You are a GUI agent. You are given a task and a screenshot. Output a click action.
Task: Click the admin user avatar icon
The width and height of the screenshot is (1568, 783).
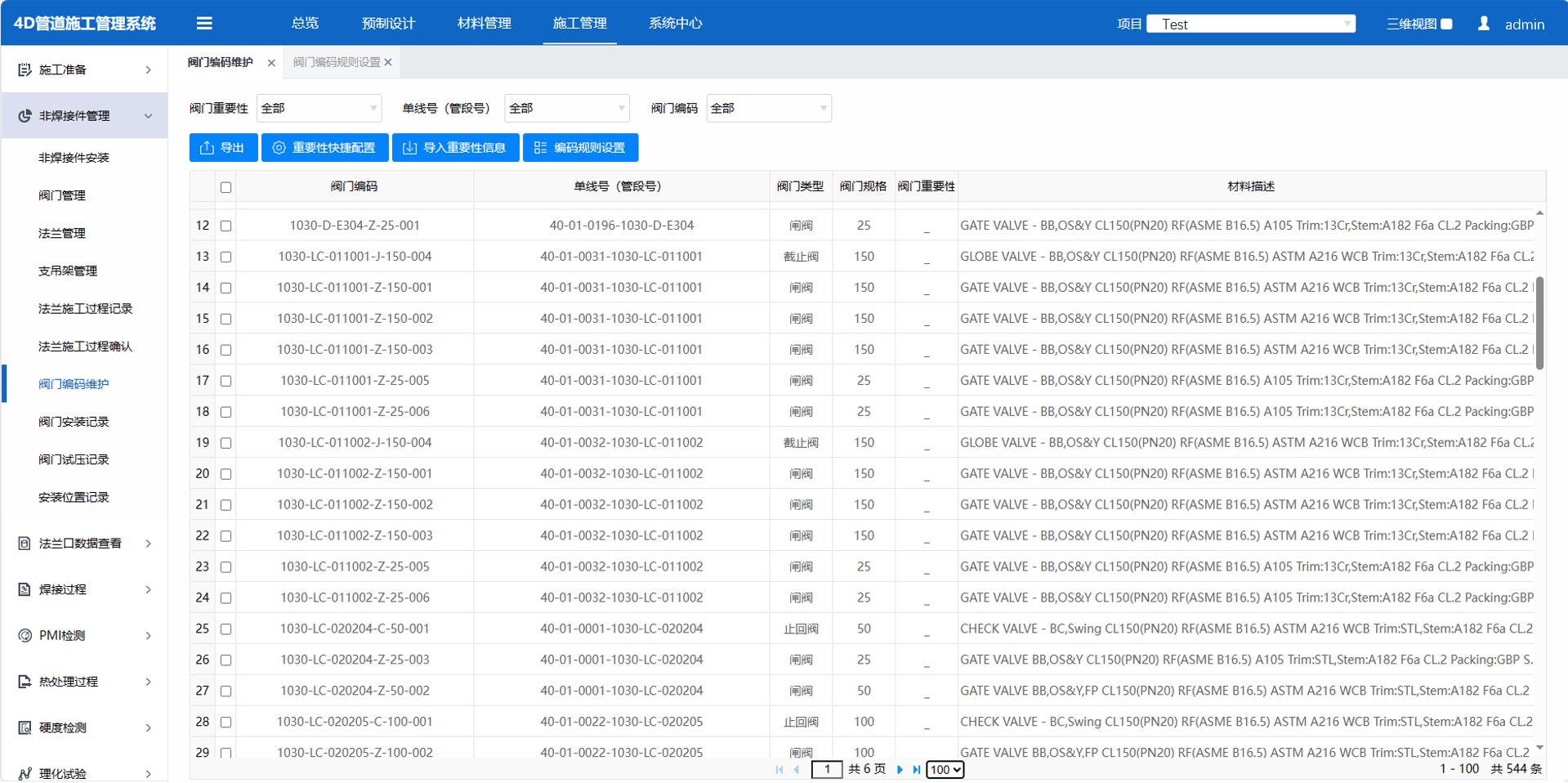(1483, 24)
